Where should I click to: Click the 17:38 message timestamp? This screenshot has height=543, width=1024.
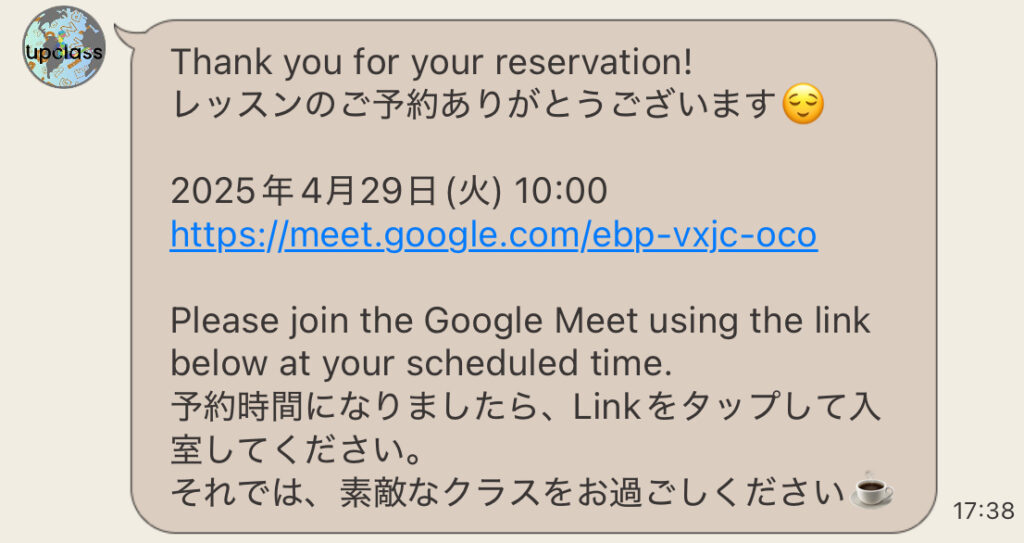pyautogui.click(x=983, y=511)
